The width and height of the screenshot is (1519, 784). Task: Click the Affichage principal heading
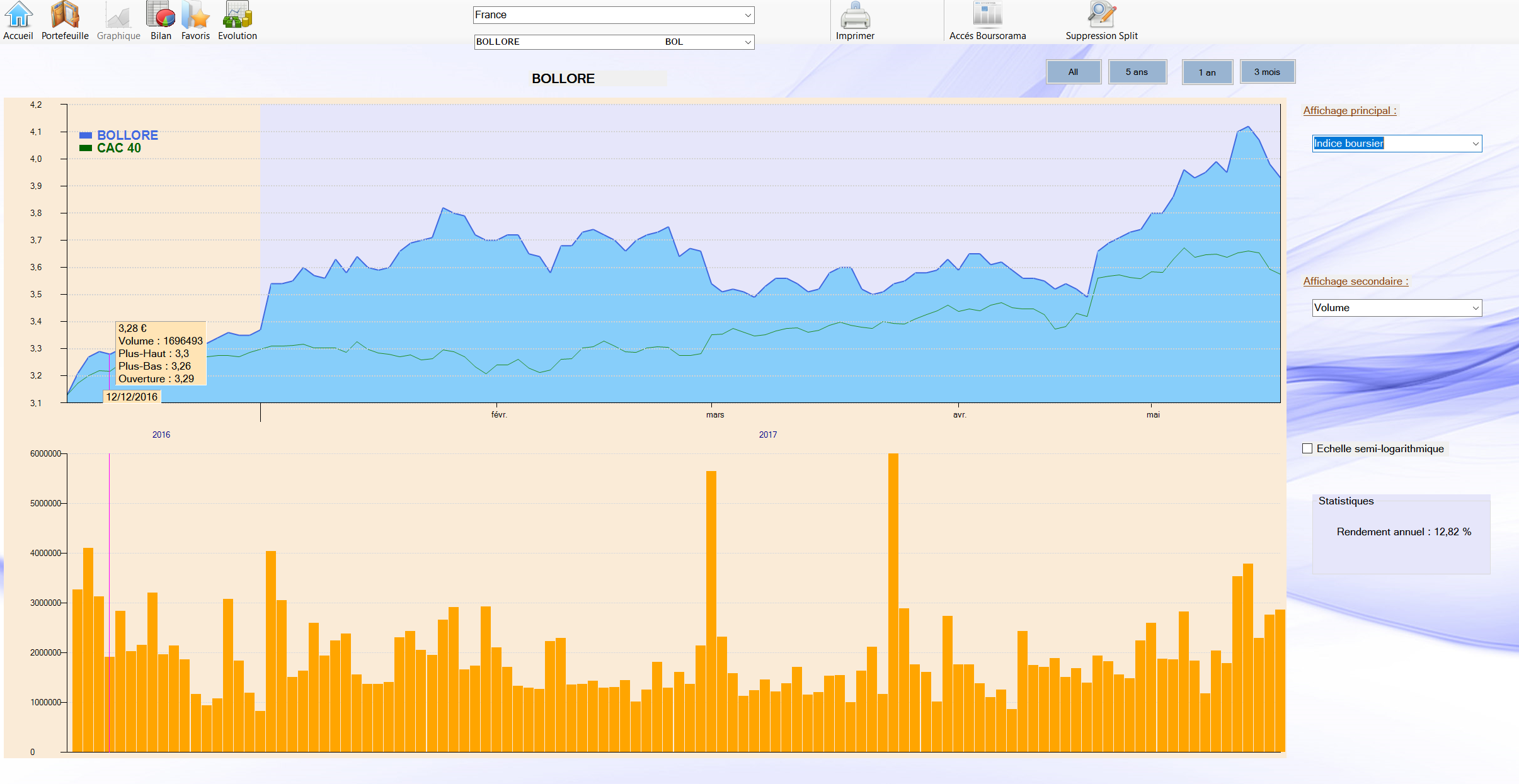pos(1350,111)
